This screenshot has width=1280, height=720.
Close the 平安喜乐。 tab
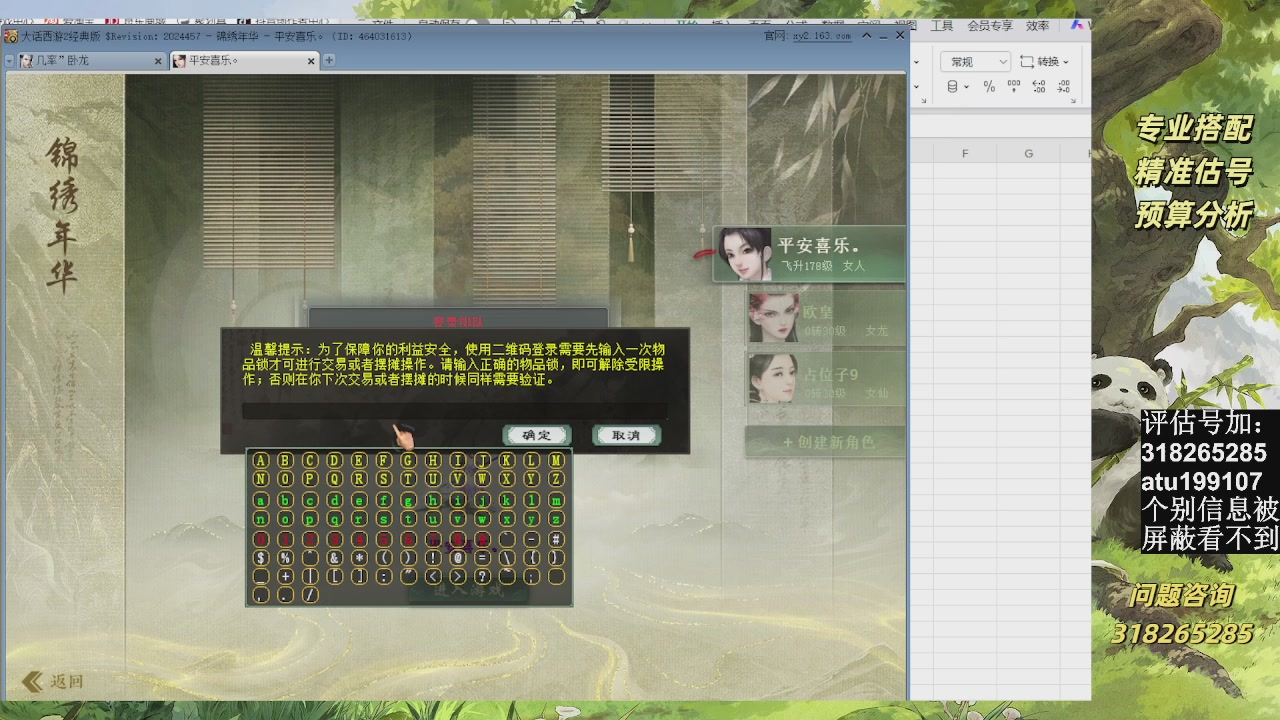pyautogui.click(x=311, y=61)
